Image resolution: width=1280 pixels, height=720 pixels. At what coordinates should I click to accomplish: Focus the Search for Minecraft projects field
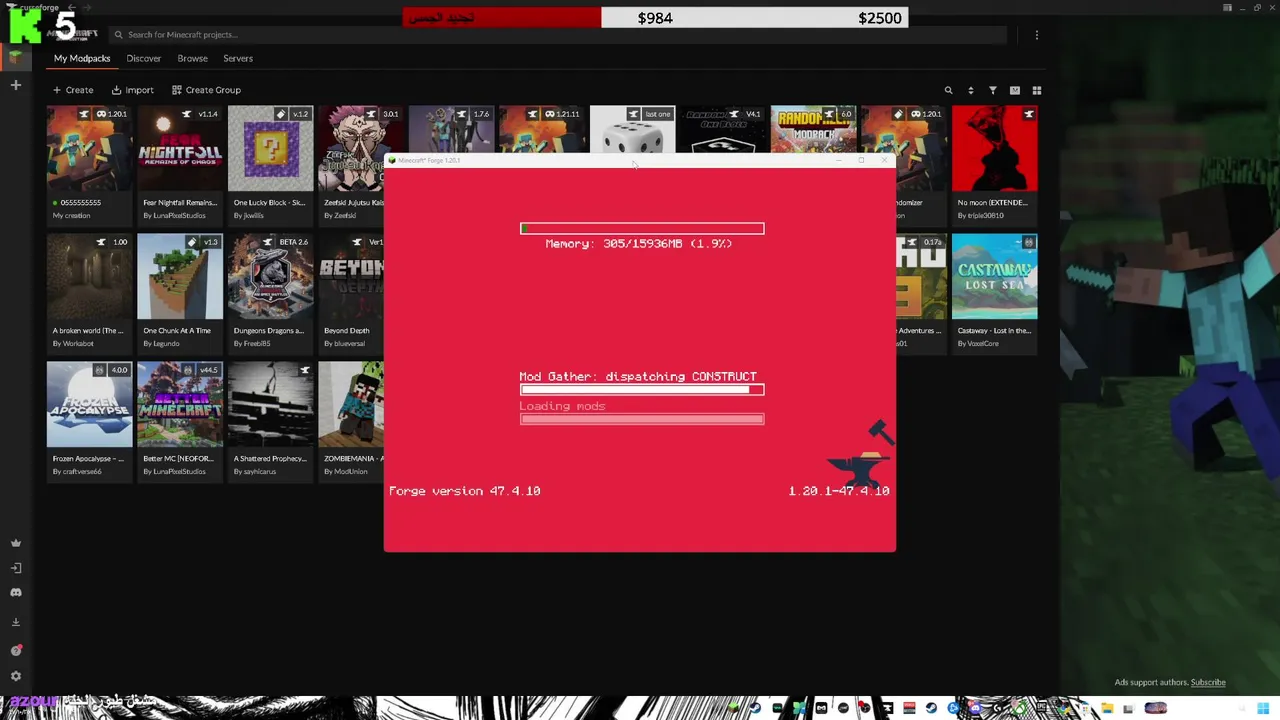556,34
